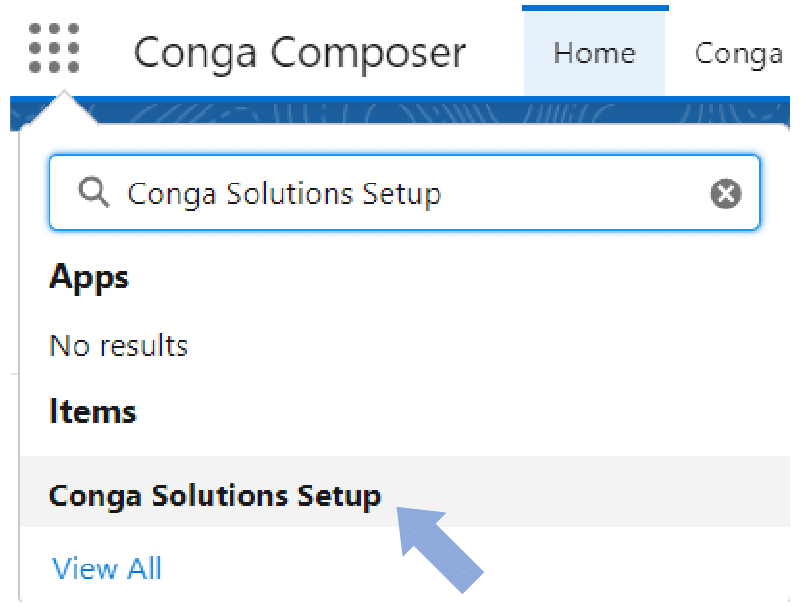Click the blue active indicator above Home
The height and width of the screenshot is (614, 812).
[594, 8]
